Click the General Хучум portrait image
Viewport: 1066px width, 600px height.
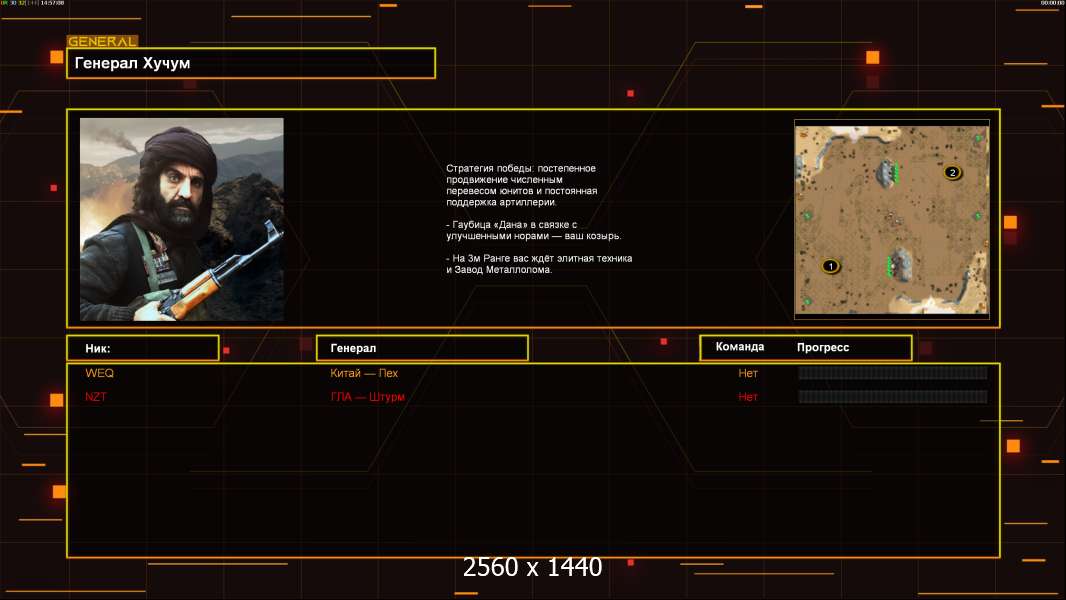(182, 219)
